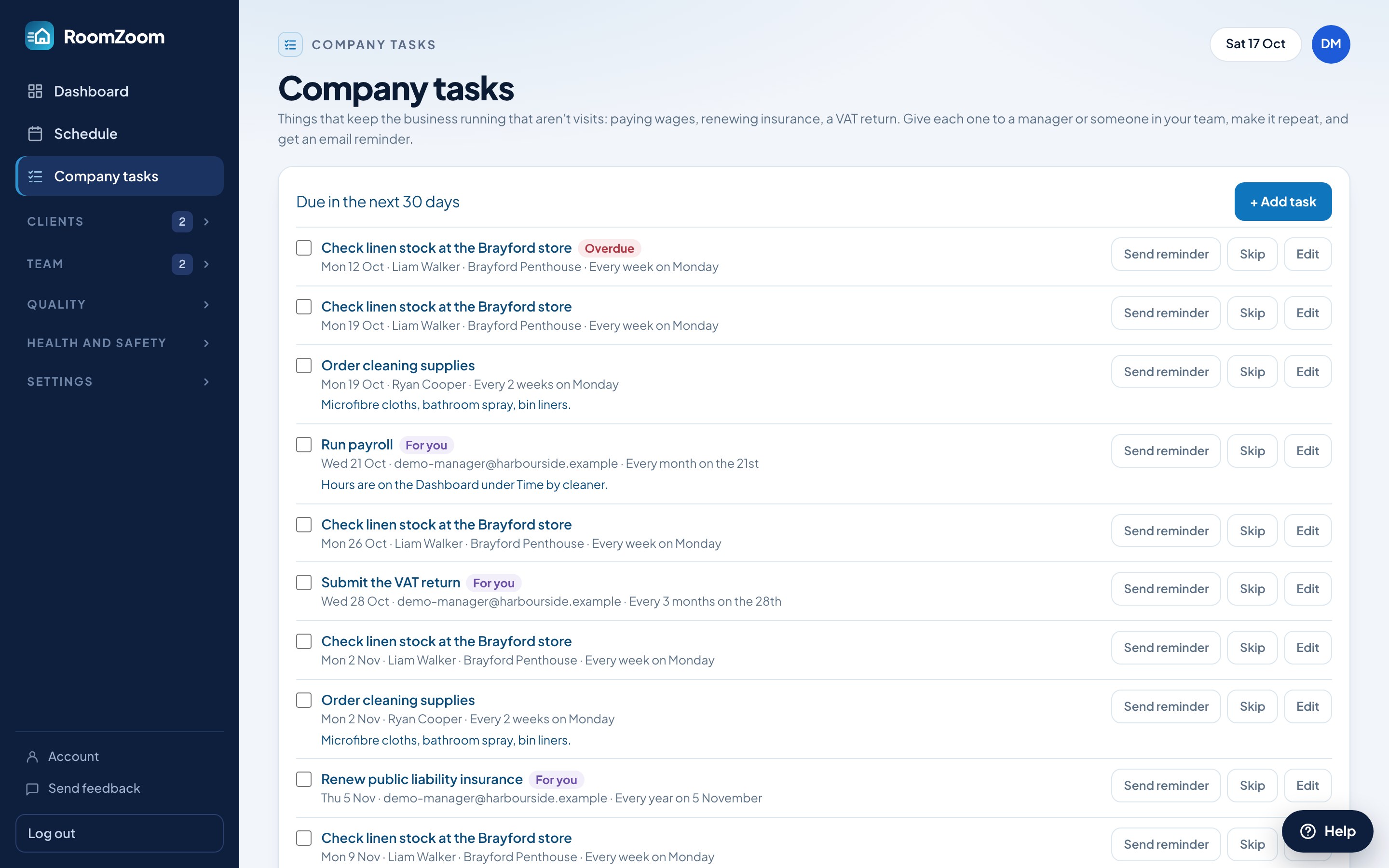Tick the Mon 9 Nov linen stock checkbox
Viewport: 1389px width, 868px height.
coord(304,838)
